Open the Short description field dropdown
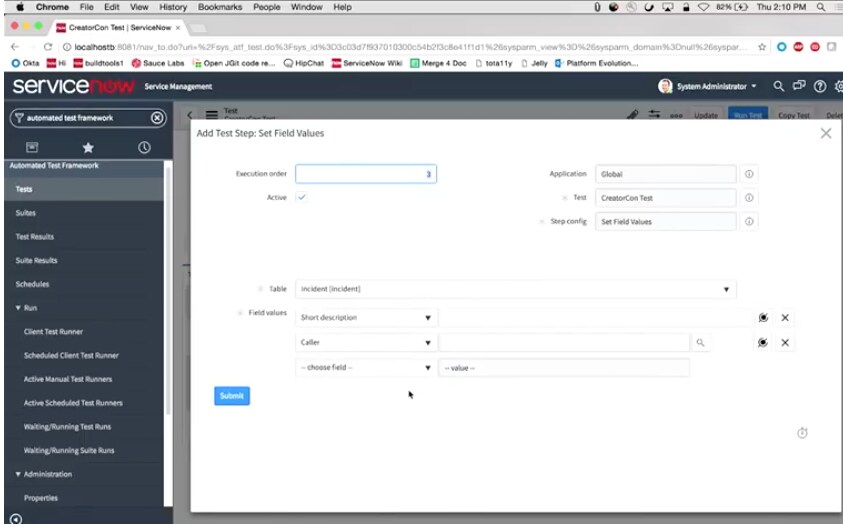The width and height of the screenshot is (843, 525). pyautogui.click(x=365, y=318)
